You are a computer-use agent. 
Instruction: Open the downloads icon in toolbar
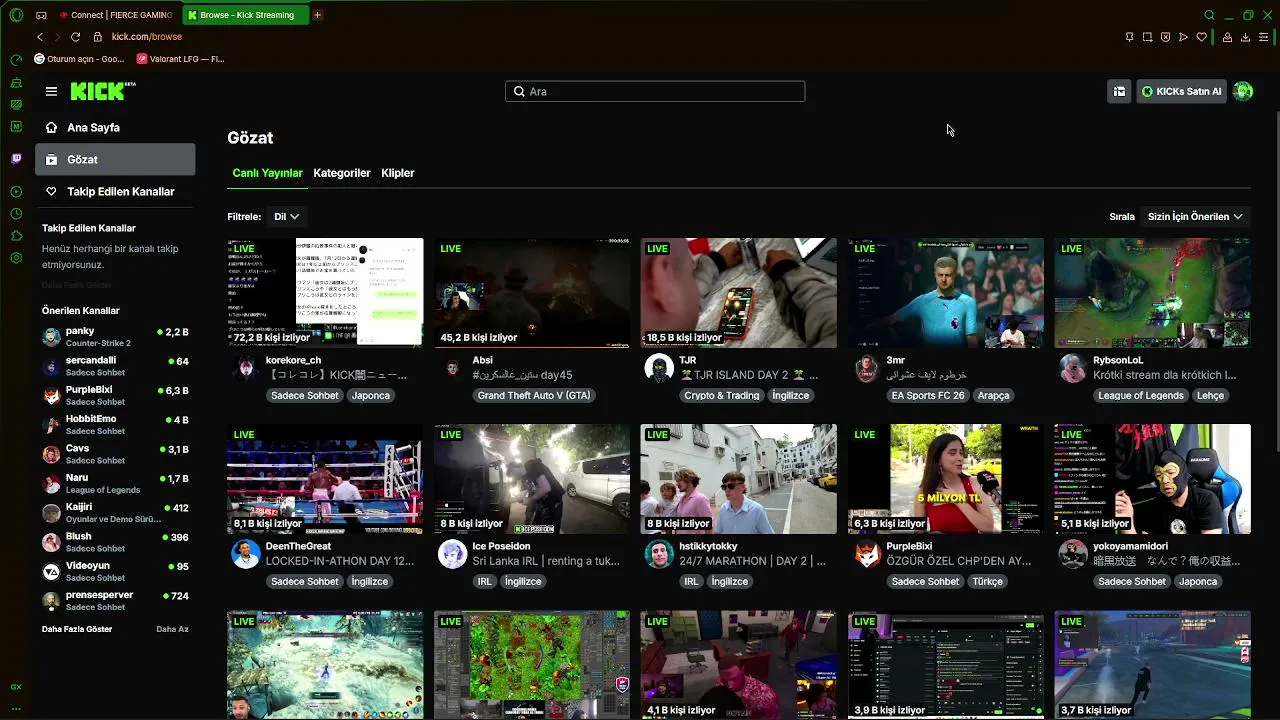coord(1245,37)
